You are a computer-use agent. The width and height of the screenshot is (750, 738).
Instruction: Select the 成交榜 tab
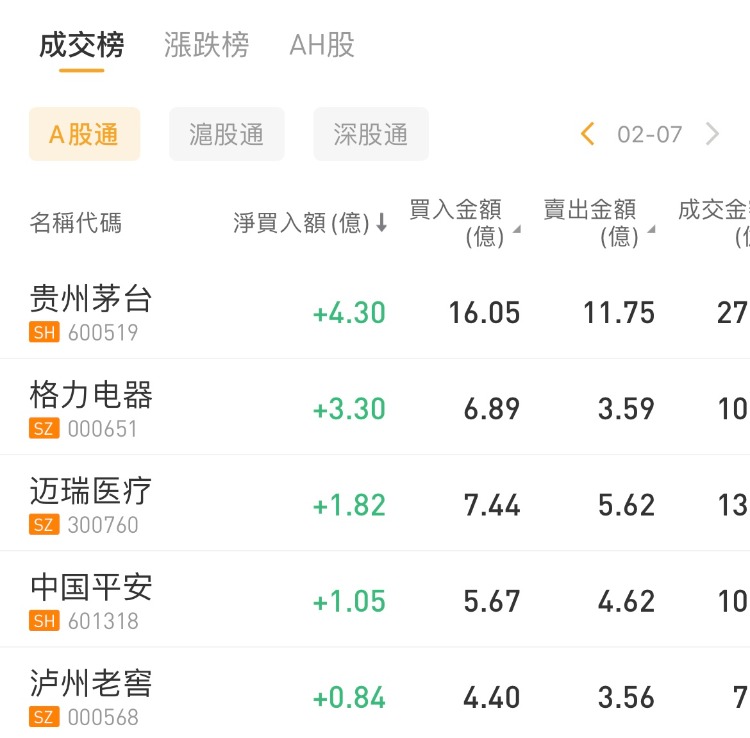pyautogui.click(x=82, y=46)
